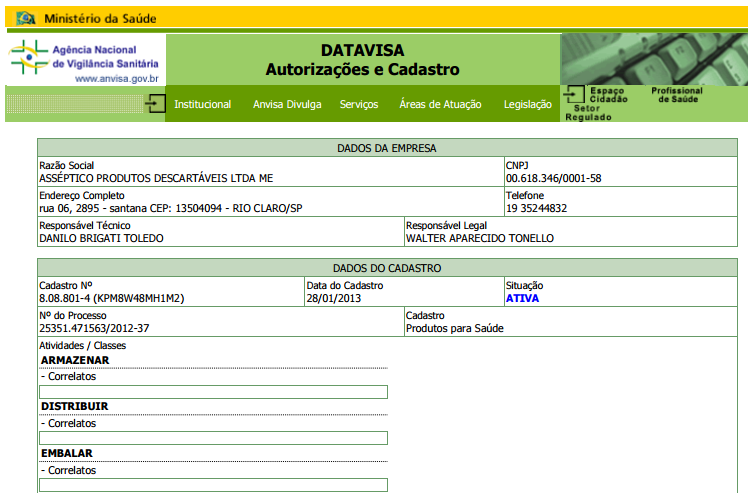Viewport: 748px width, 493px height.
Task: Click the ARMAZENAR activity heading
Action: tap(75, 360)
